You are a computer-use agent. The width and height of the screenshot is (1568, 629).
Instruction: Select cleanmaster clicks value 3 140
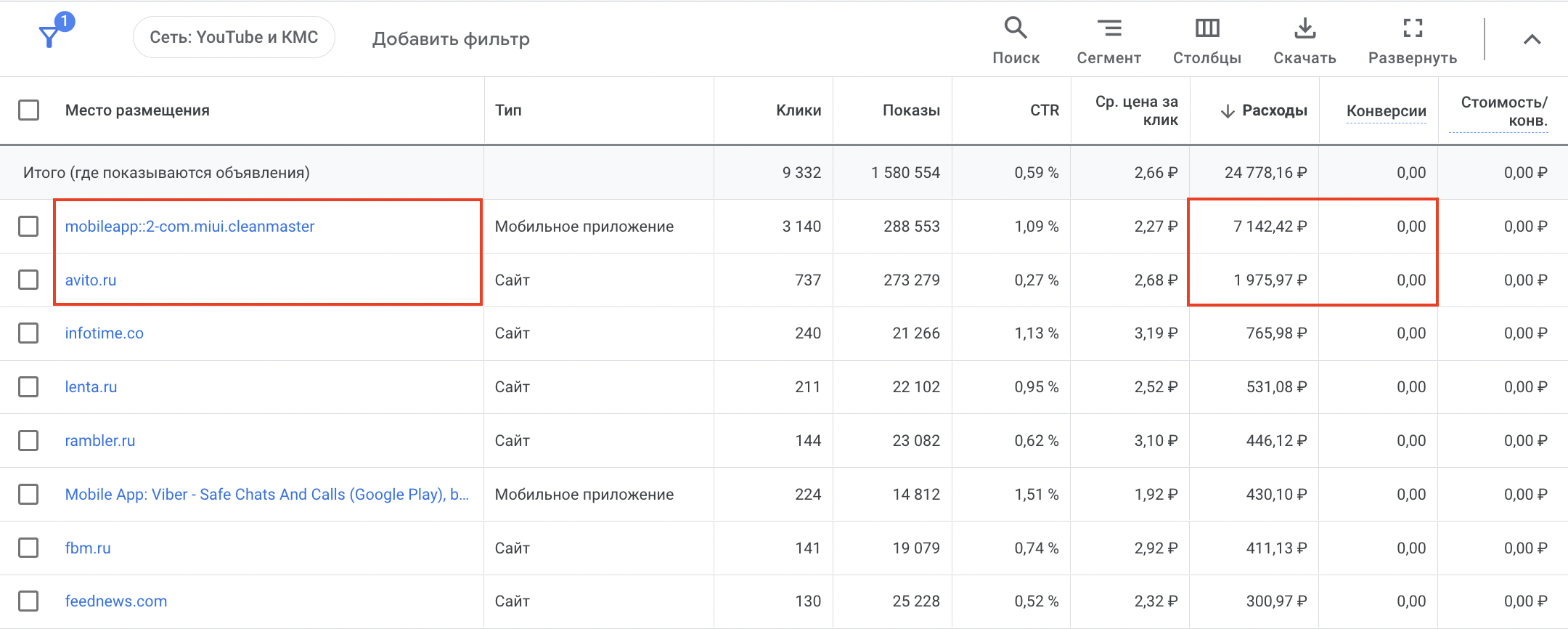click(x=801, y=227)
